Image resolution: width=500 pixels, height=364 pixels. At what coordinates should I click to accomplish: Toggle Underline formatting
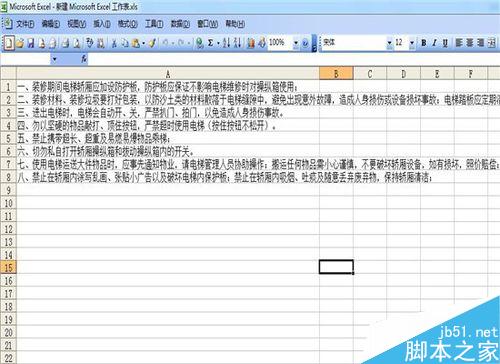[x=445, y=43]
